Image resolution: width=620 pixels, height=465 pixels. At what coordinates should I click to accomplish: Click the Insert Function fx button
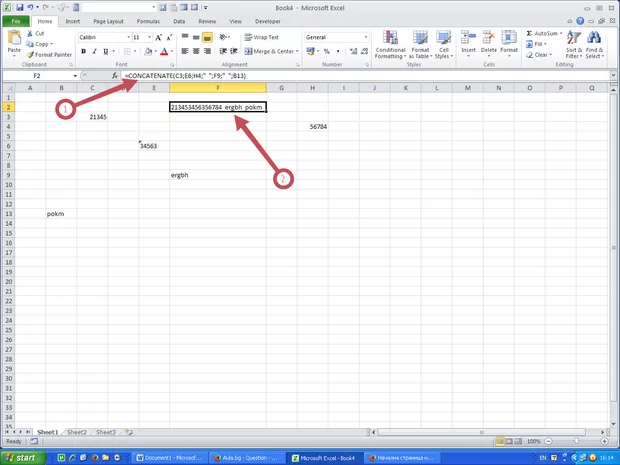click(x=115, y=76)
